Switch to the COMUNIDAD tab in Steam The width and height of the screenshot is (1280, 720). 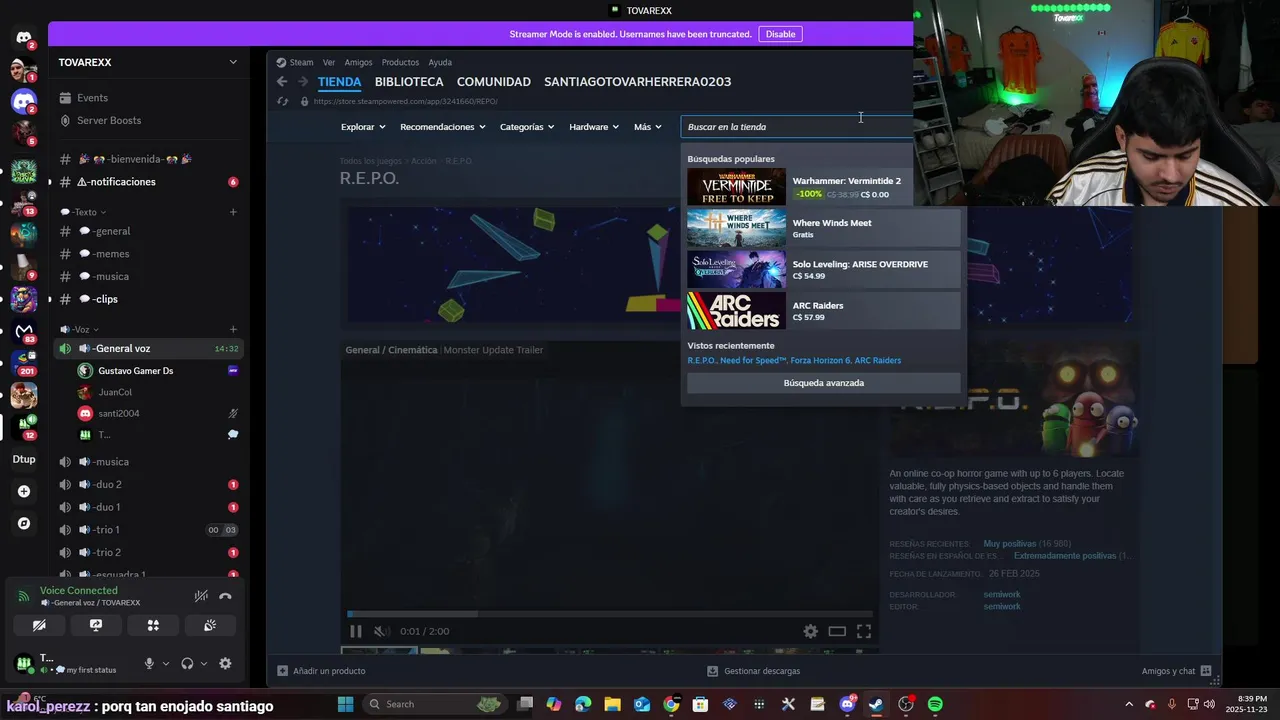494,82
